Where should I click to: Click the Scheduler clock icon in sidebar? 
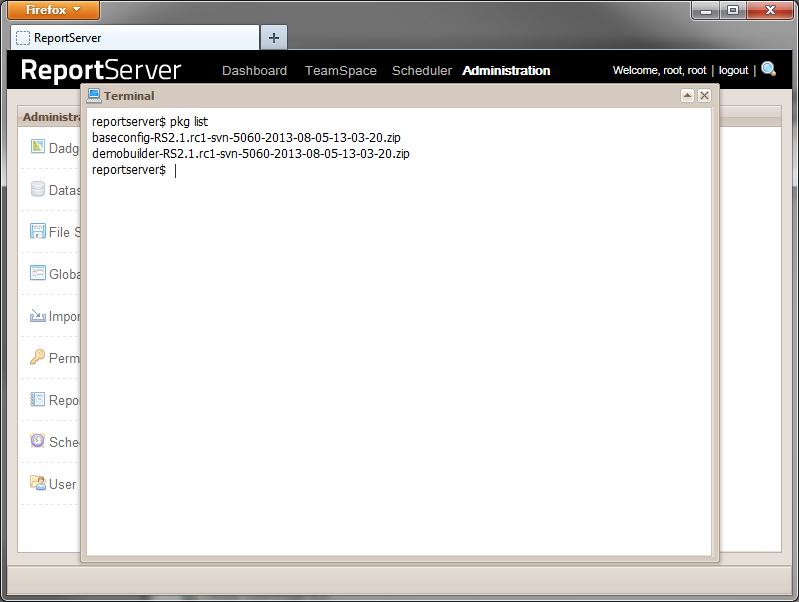(x=38, y=440)
